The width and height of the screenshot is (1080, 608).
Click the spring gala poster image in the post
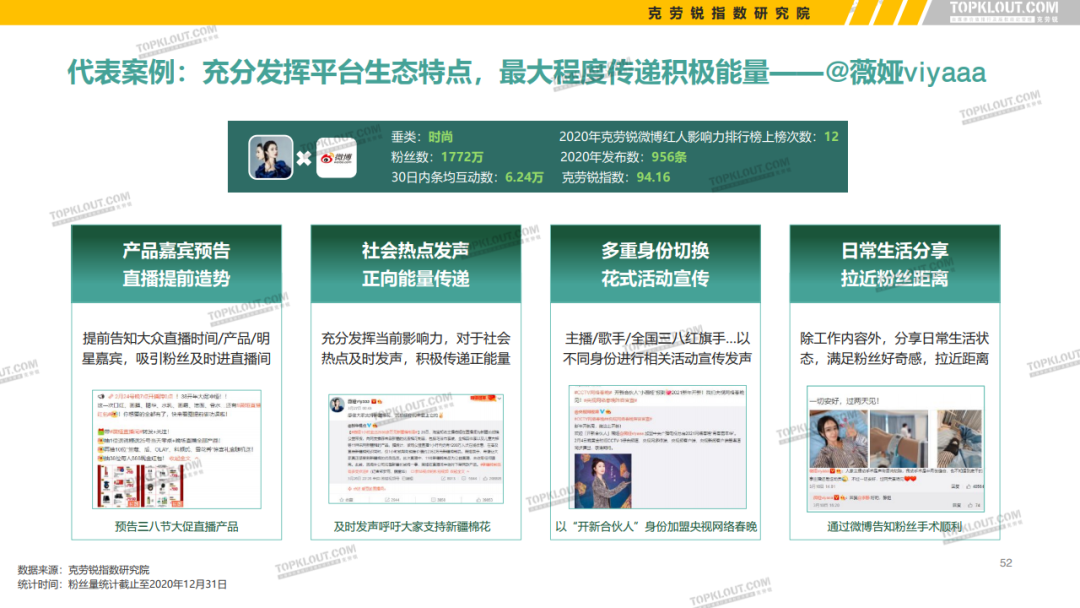point(603,480)
